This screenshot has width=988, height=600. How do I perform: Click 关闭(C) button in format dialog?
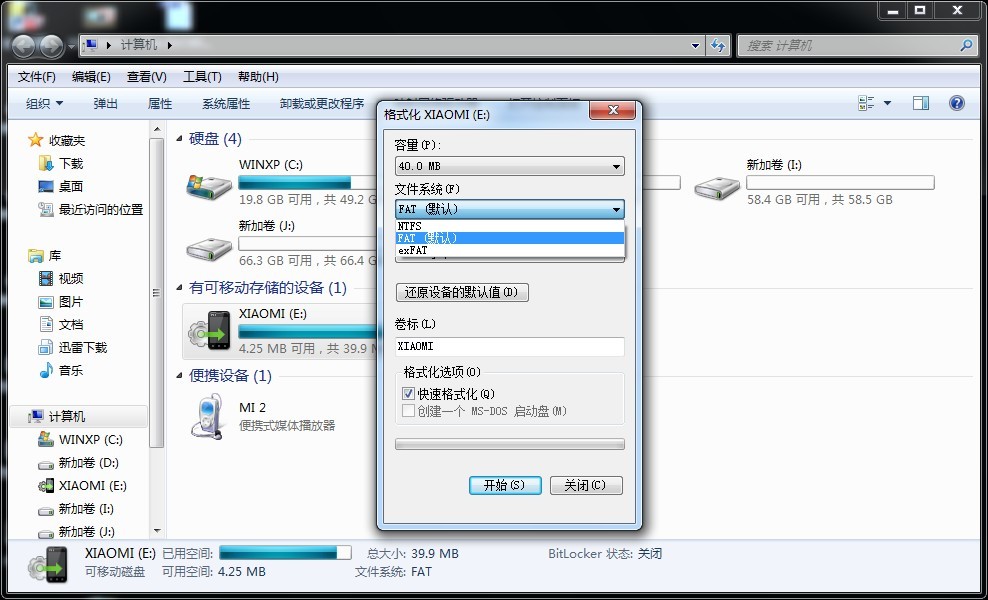point(586,485)
